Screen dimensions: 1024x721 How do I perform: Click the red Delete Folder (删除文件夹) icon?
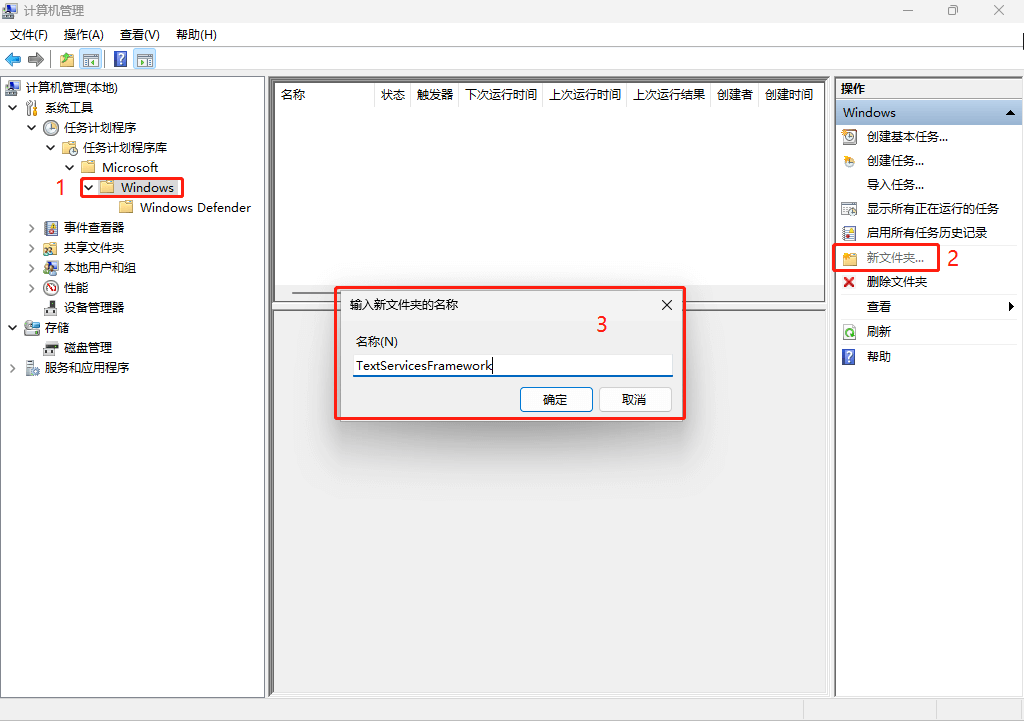coord(851,282)
